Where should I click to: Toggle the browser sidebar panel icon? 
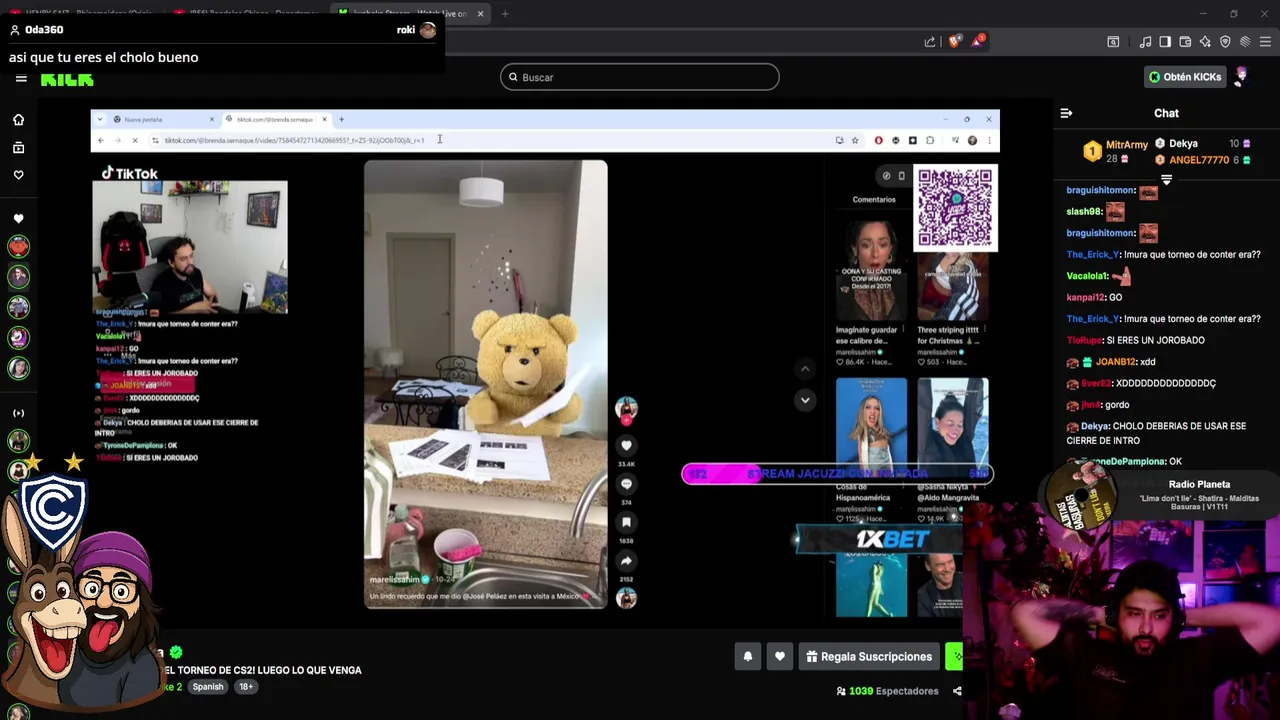pyautogui.click(x=1165, y=41)
